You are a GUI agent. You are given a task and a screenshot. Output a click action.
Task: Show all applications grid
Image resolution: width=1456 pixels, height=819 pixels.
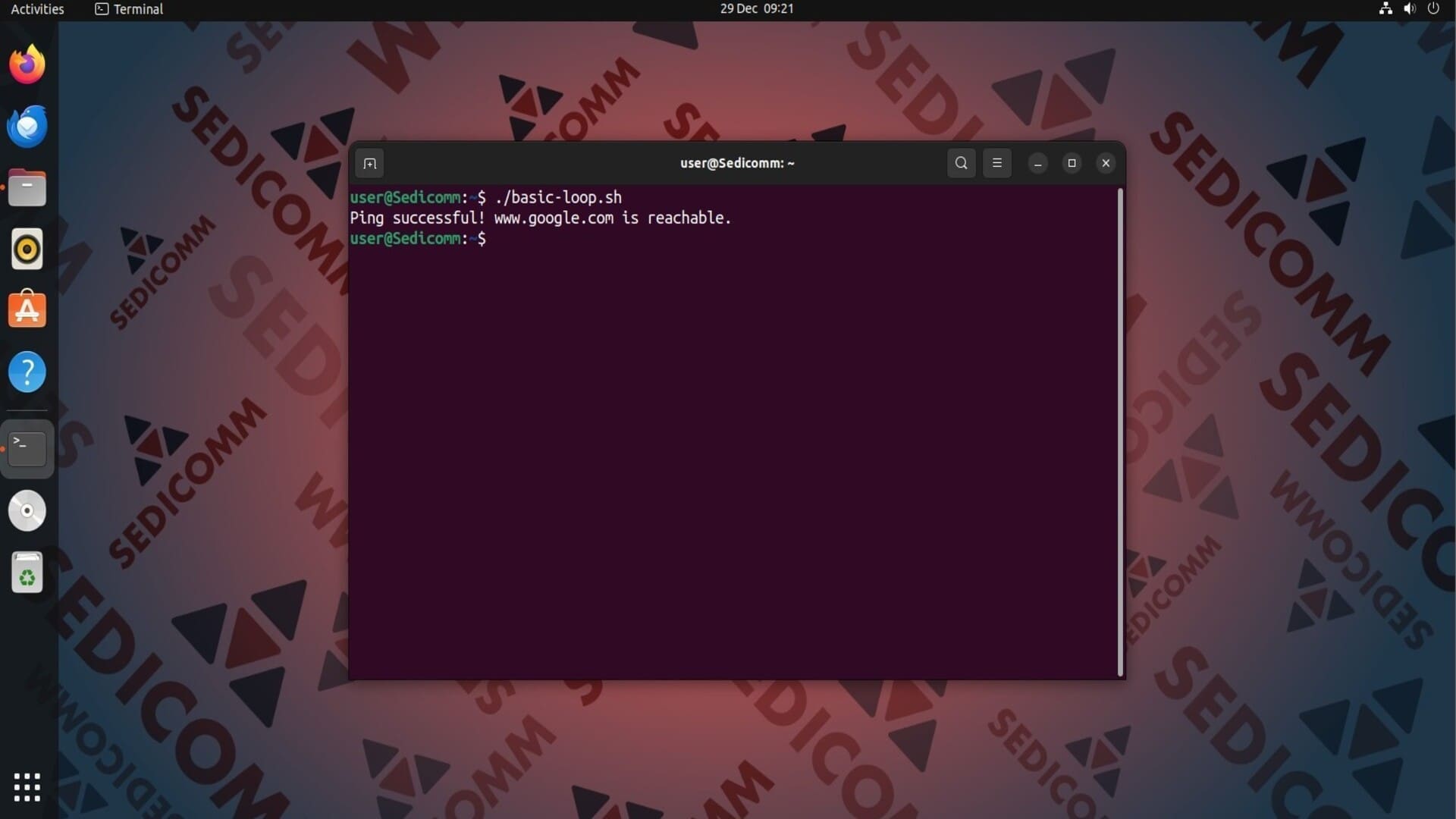click(x=27, y=787)
